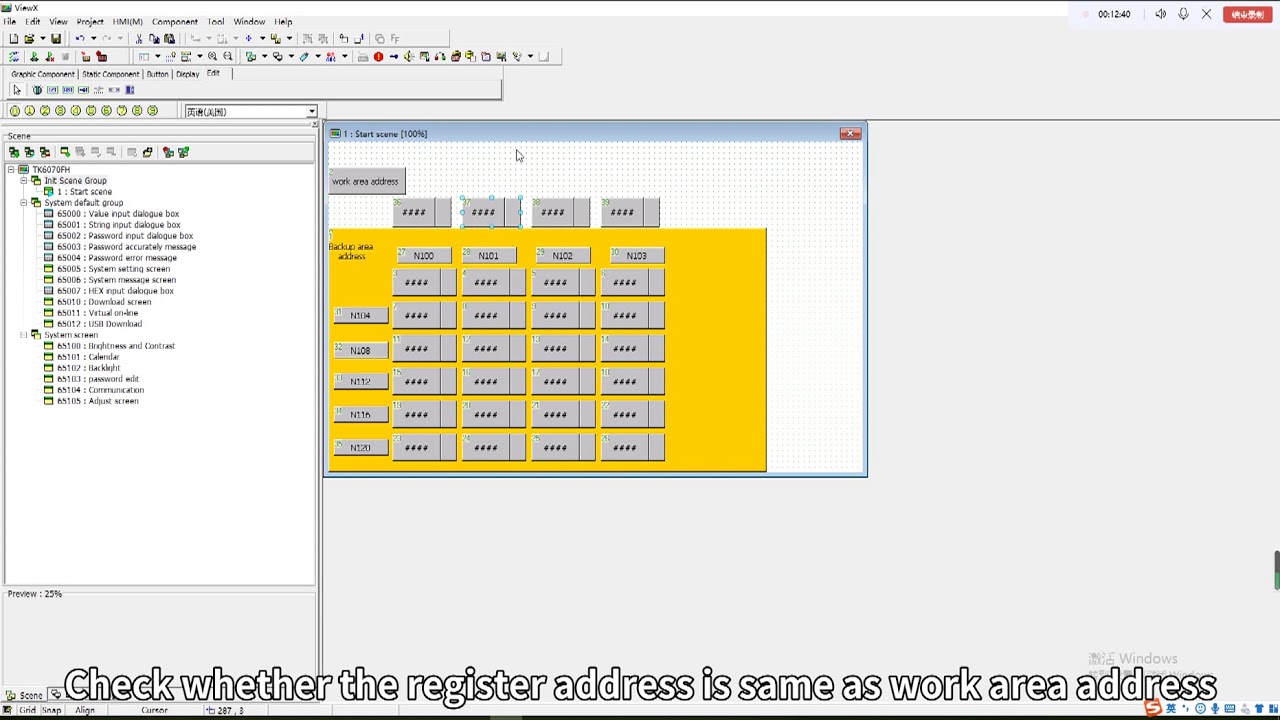Click the green download arrow icon
Viewport: 1280px width, 720px height.
(x=34, y=57)
